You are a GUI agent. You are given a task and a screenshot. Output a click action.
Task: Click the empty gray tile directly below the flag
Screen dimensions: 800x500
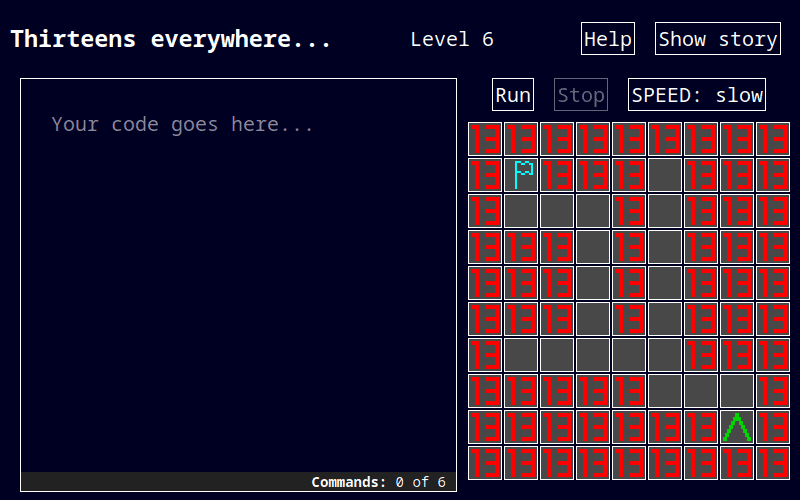tap(521, 211)
